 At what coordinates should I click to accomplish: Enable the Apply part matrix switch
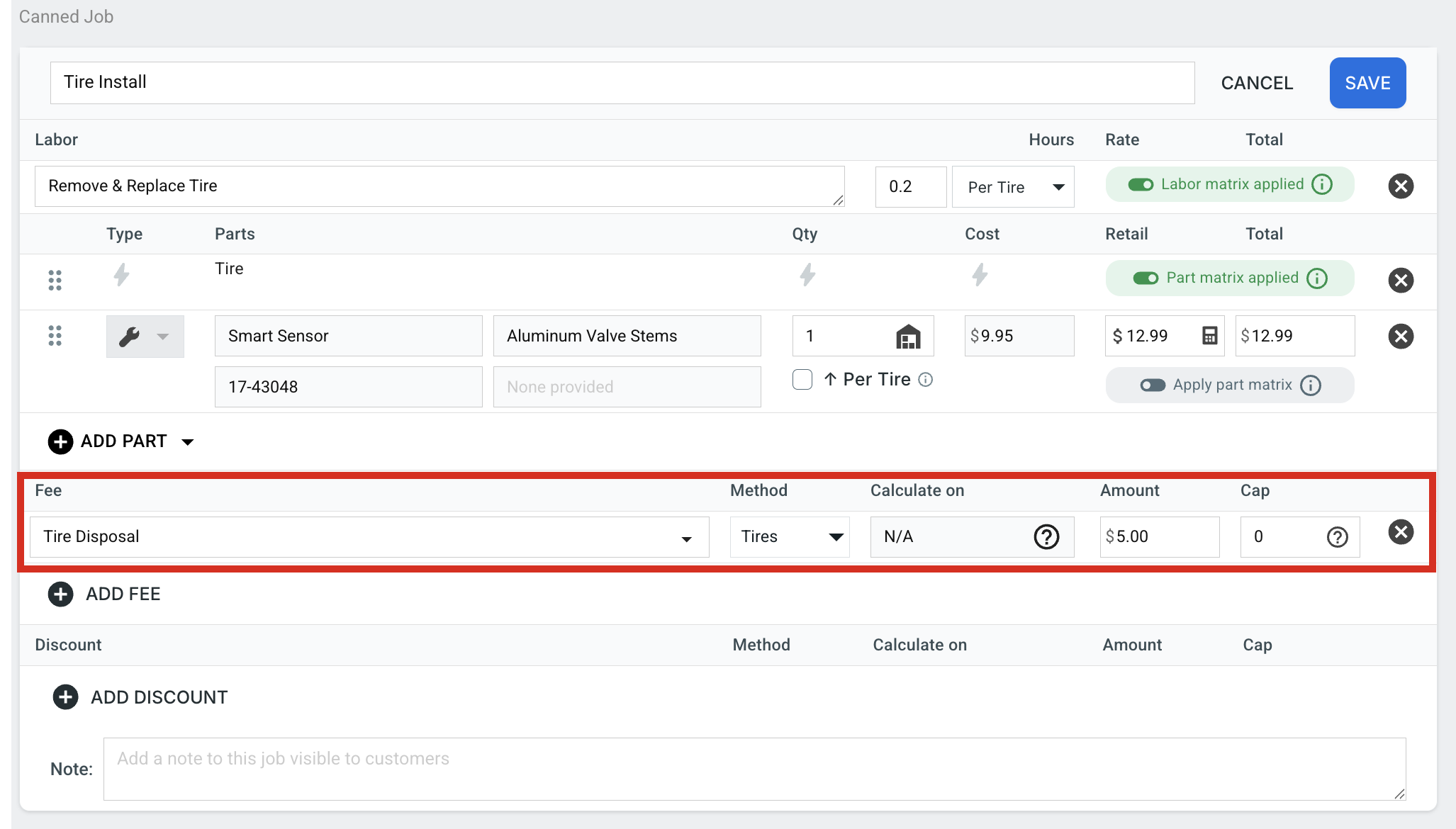coord(1153,385)
